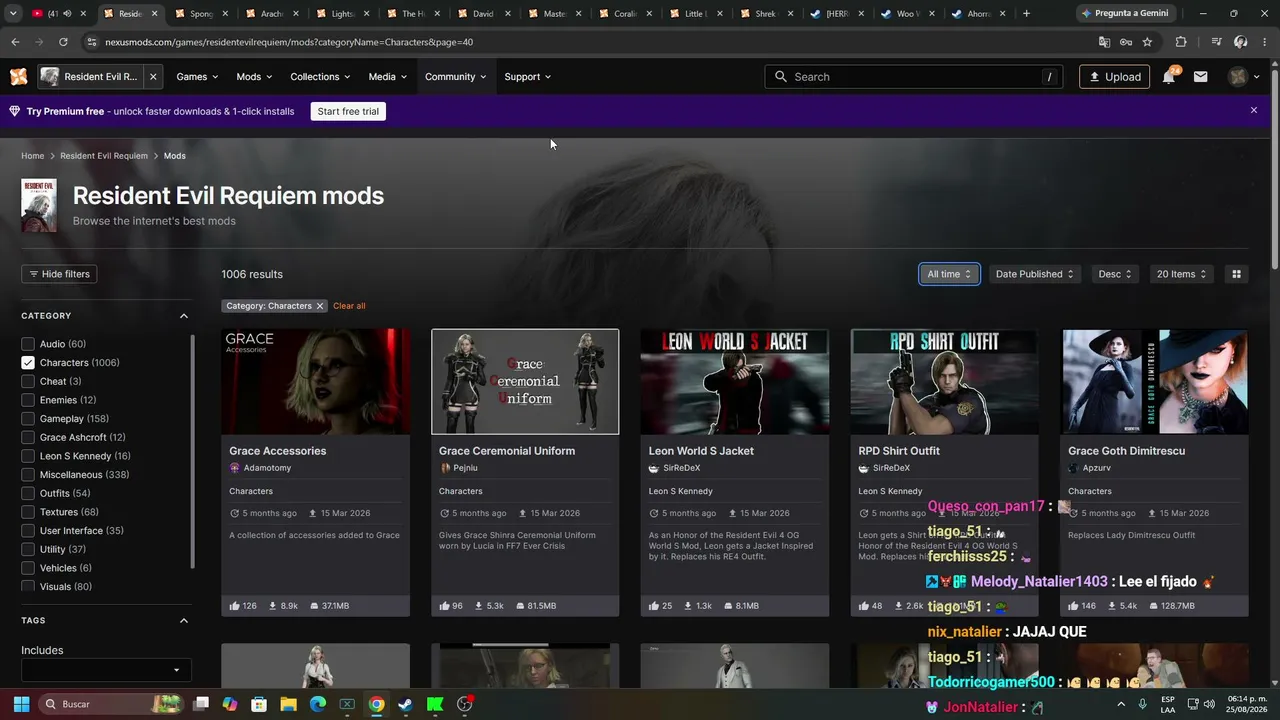Open the user profile avatar menu

[x=1244, y=77]
